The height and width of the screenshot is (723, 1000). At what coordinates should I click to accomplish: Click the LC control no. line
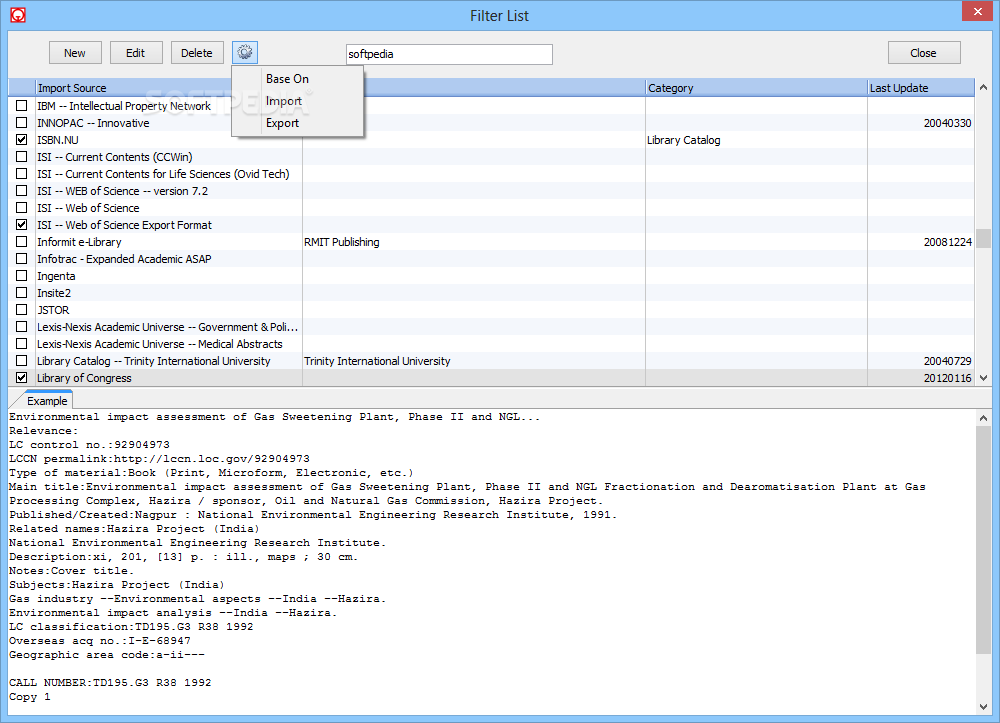coord(89,444)
